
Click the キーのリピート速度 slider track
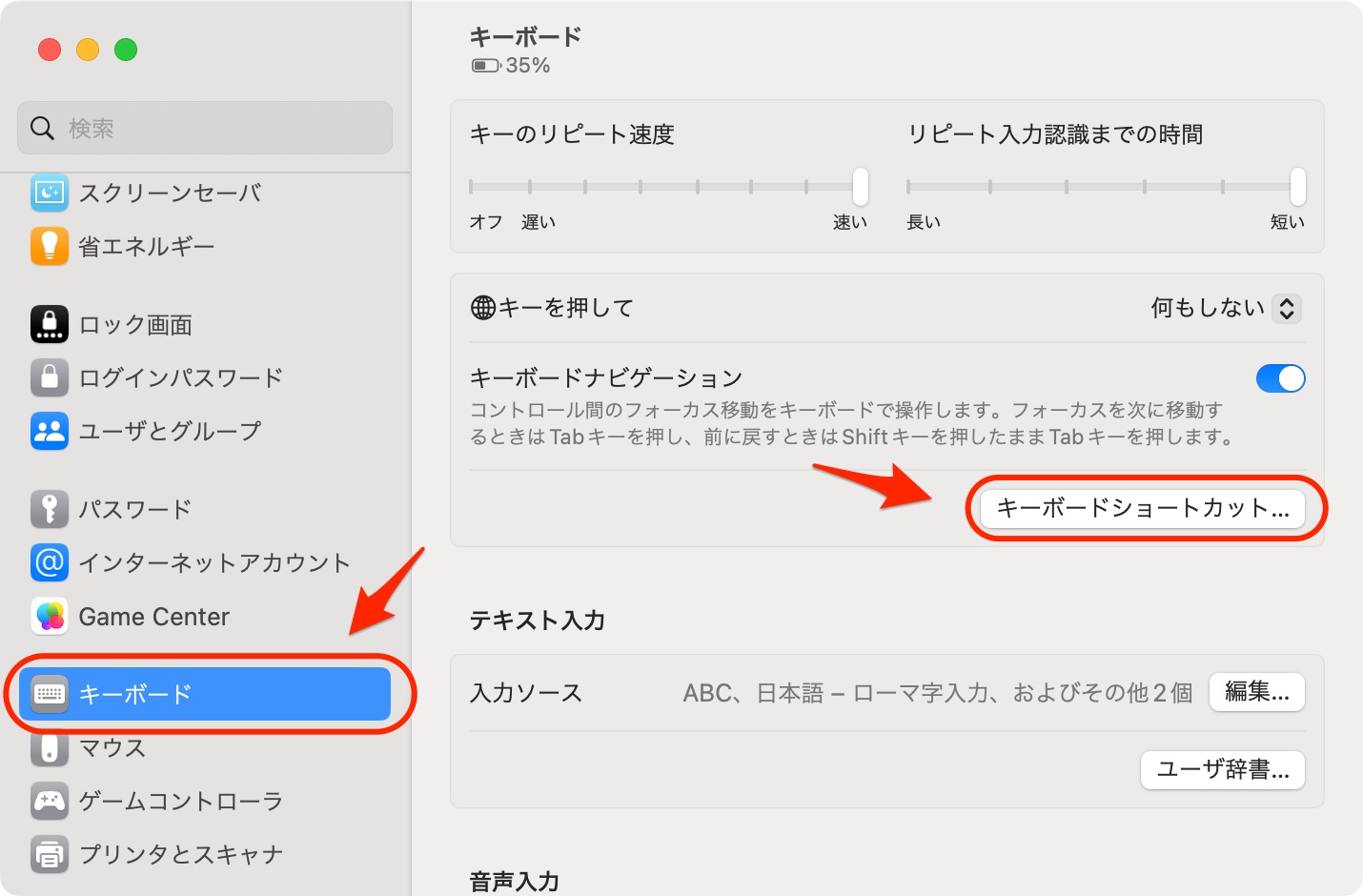(669, 187)
